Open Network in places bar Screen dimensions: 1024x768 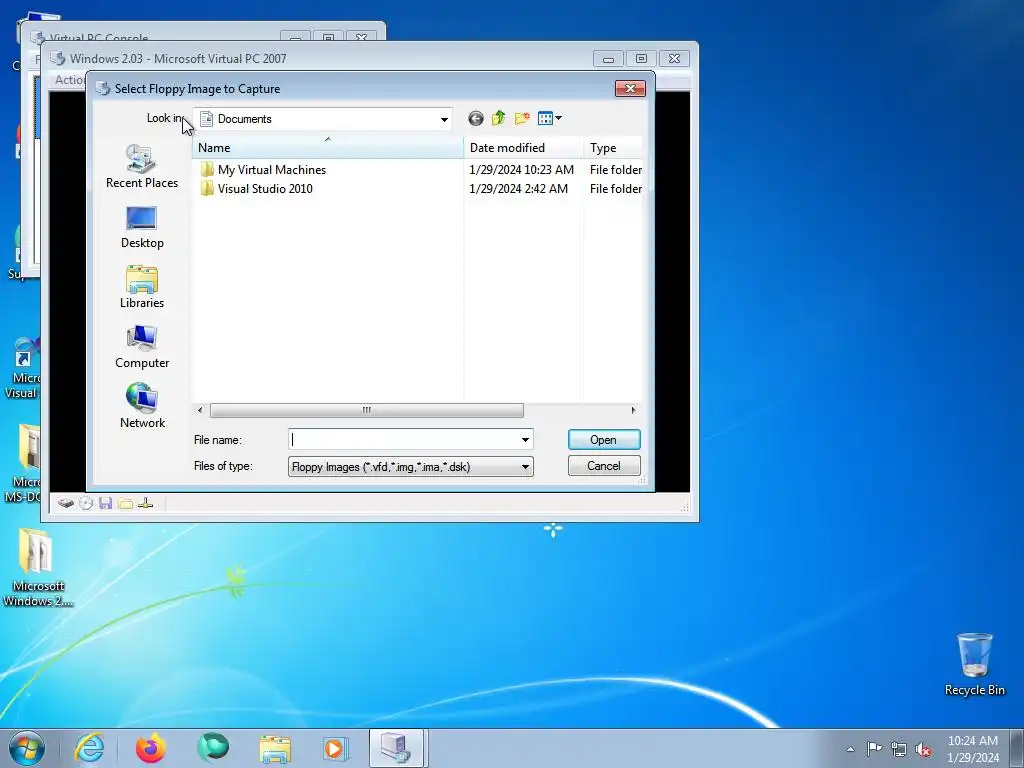coord(142,406)
